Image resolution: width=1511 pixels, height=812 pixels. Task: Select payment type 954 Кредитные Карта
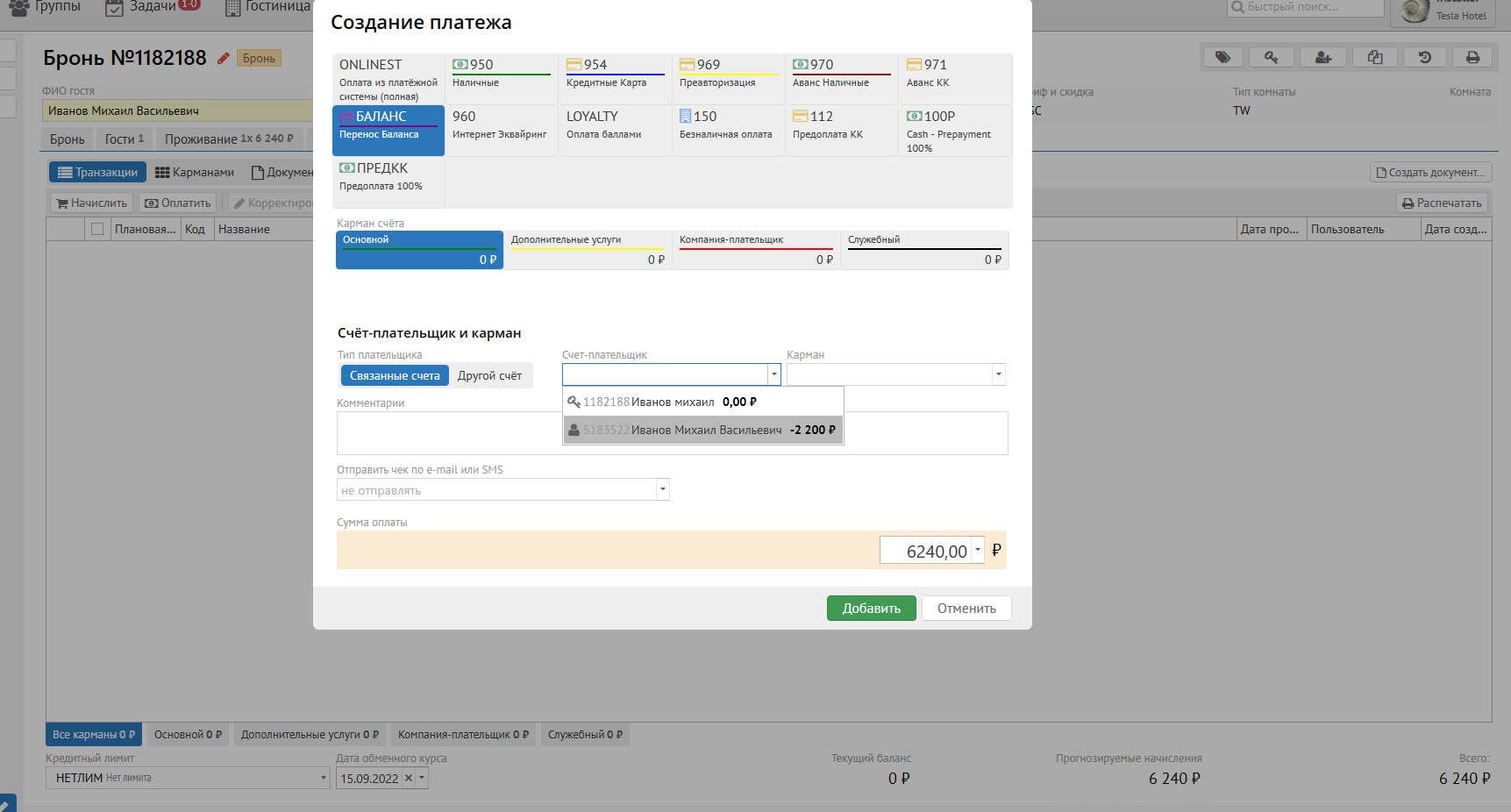(614, 74)
